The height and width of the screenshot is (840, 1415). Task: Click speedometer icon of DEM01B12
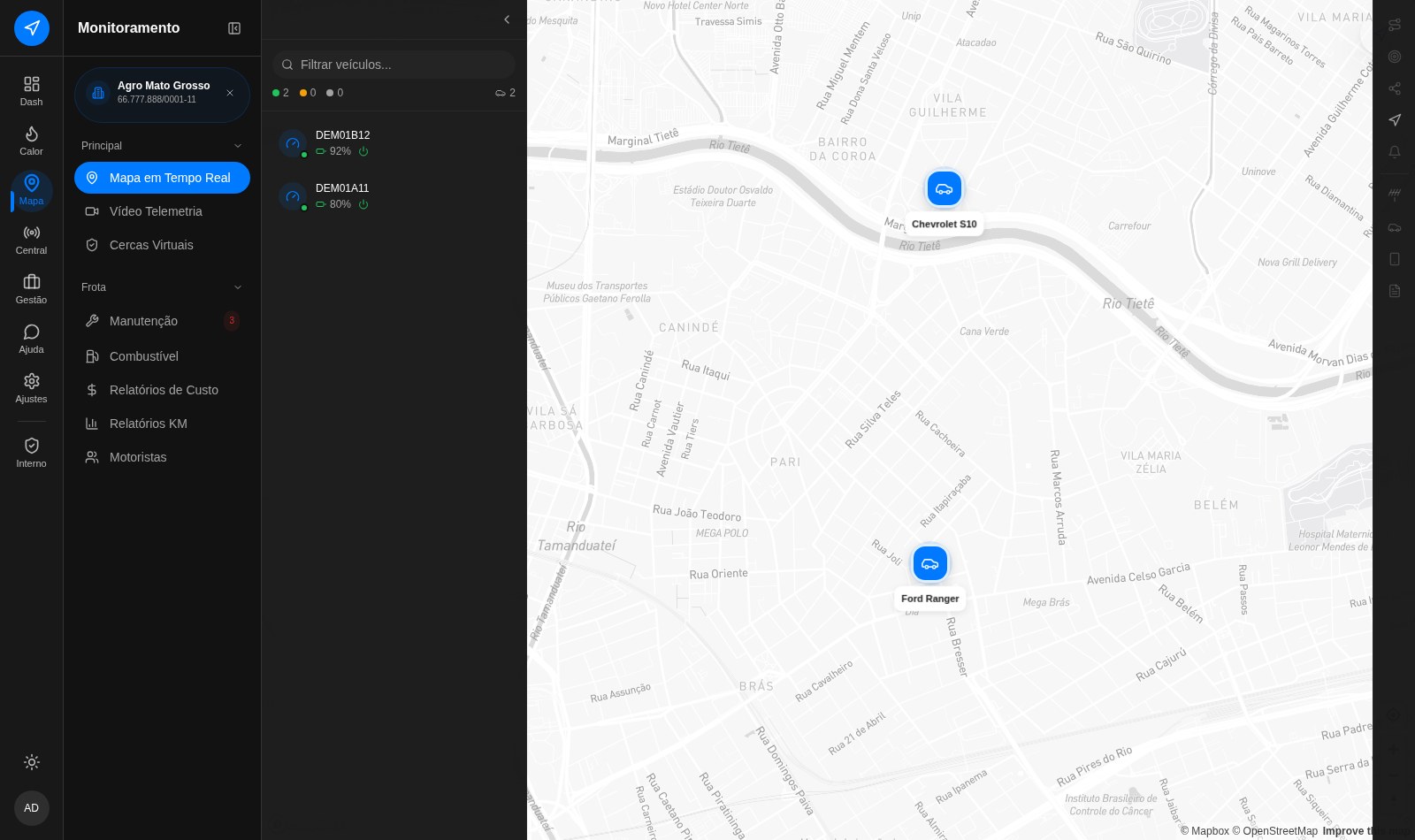[x=293, y=143]
